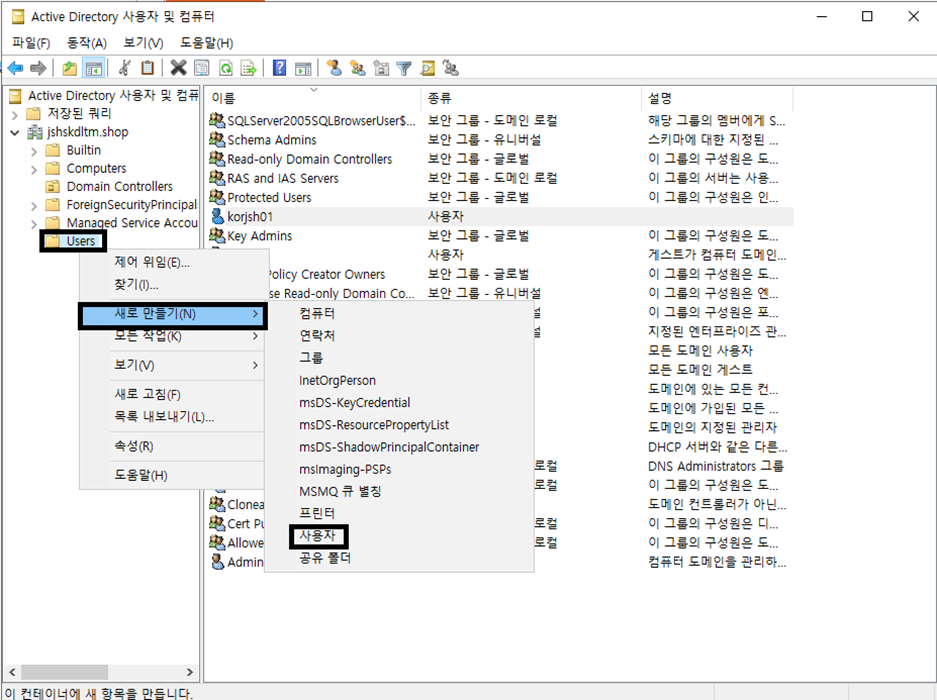Click the up one level folder icon

[x=69, y=68]
